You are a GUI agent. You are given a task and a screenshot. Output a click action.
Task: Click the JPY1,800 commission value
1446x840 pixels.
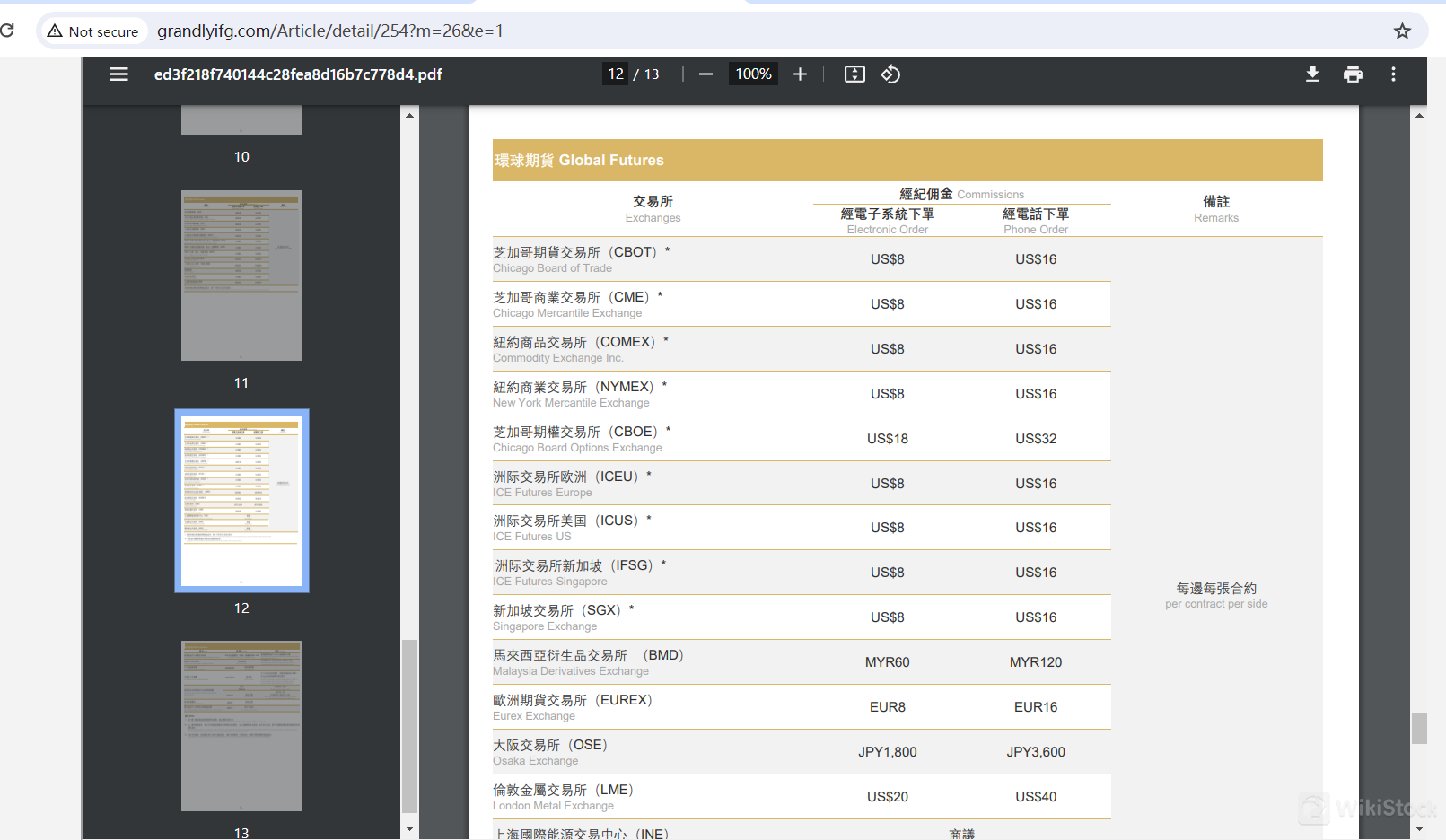click(887, 752)
